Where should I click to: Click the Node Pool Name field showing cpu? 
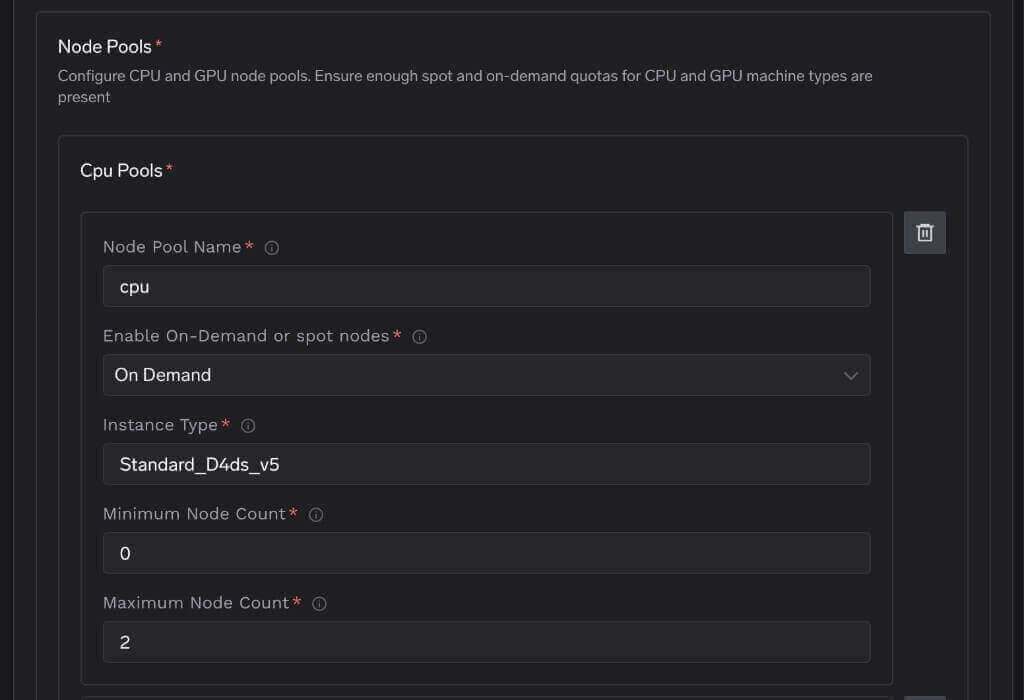pyautogui.click(x=487, y=286)
